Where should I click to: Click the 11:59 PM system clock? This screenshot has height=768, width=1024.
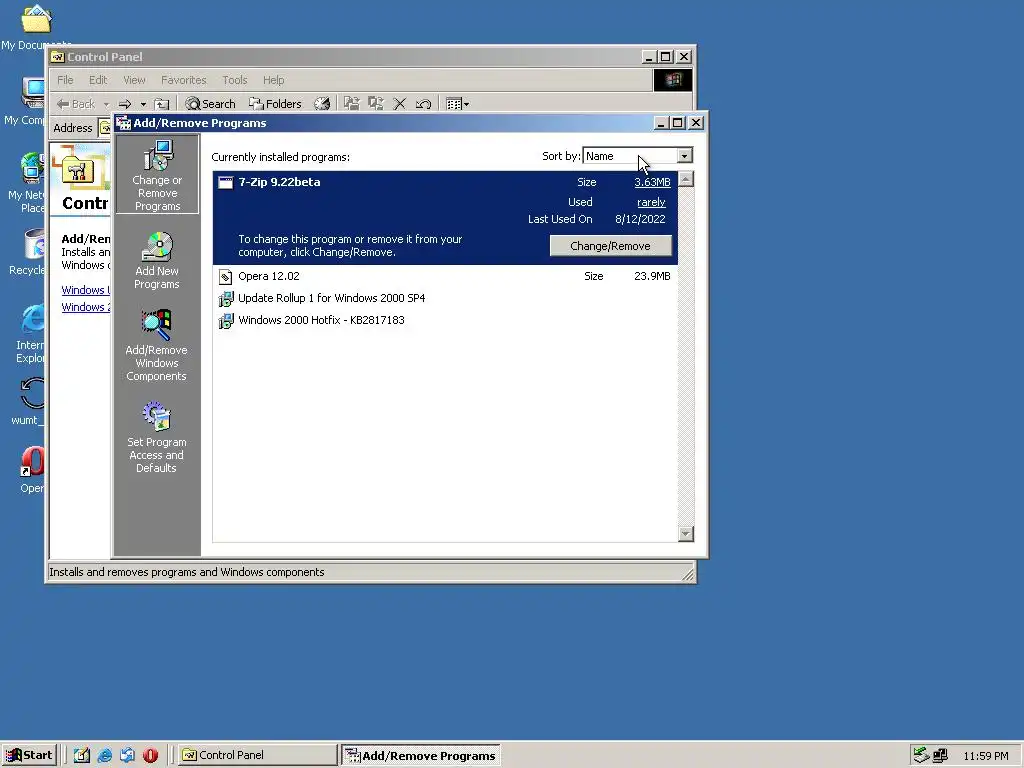[x=986, y=756]
